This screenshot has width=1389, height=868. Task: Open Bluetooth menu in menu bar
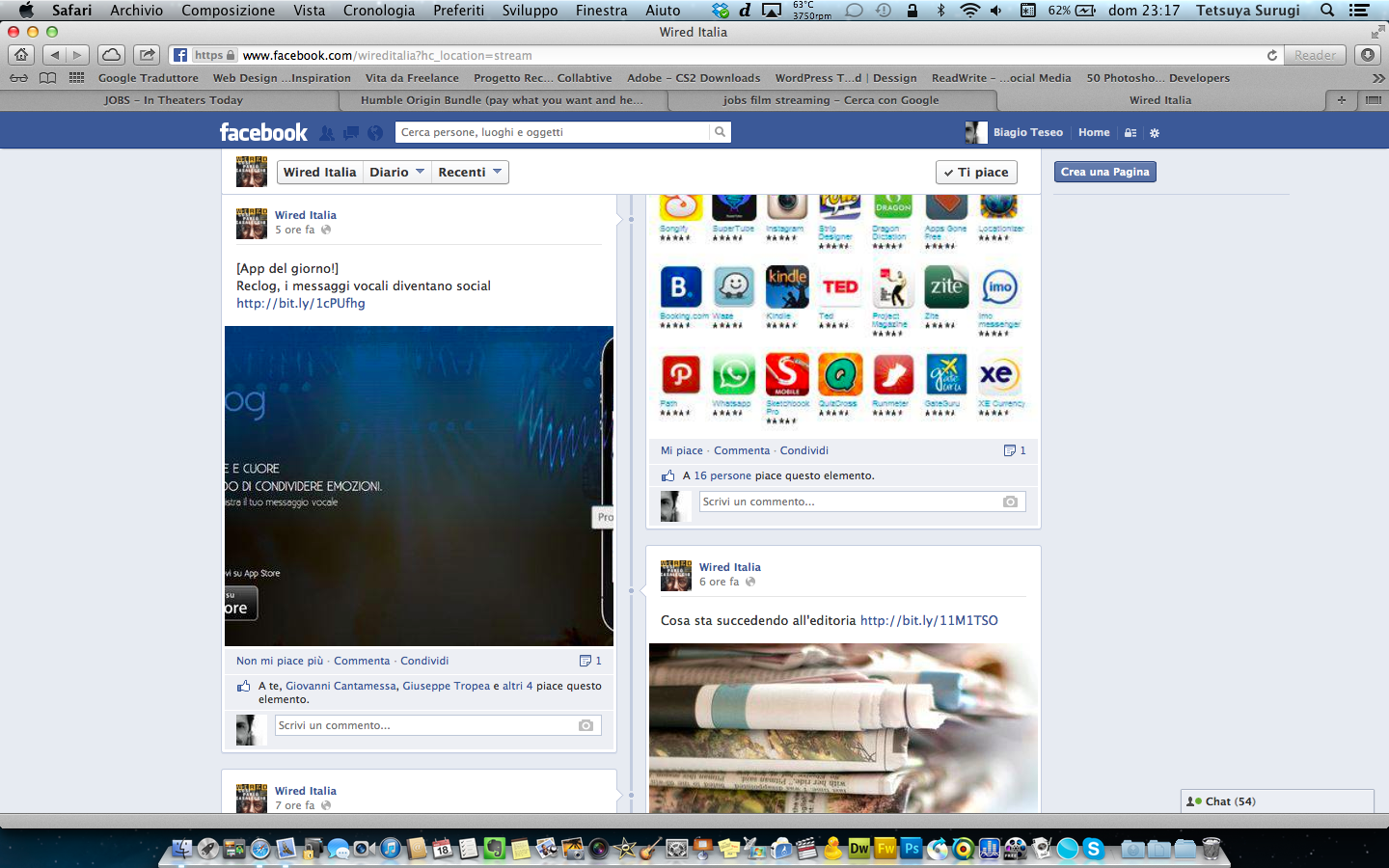coord(941,11)
